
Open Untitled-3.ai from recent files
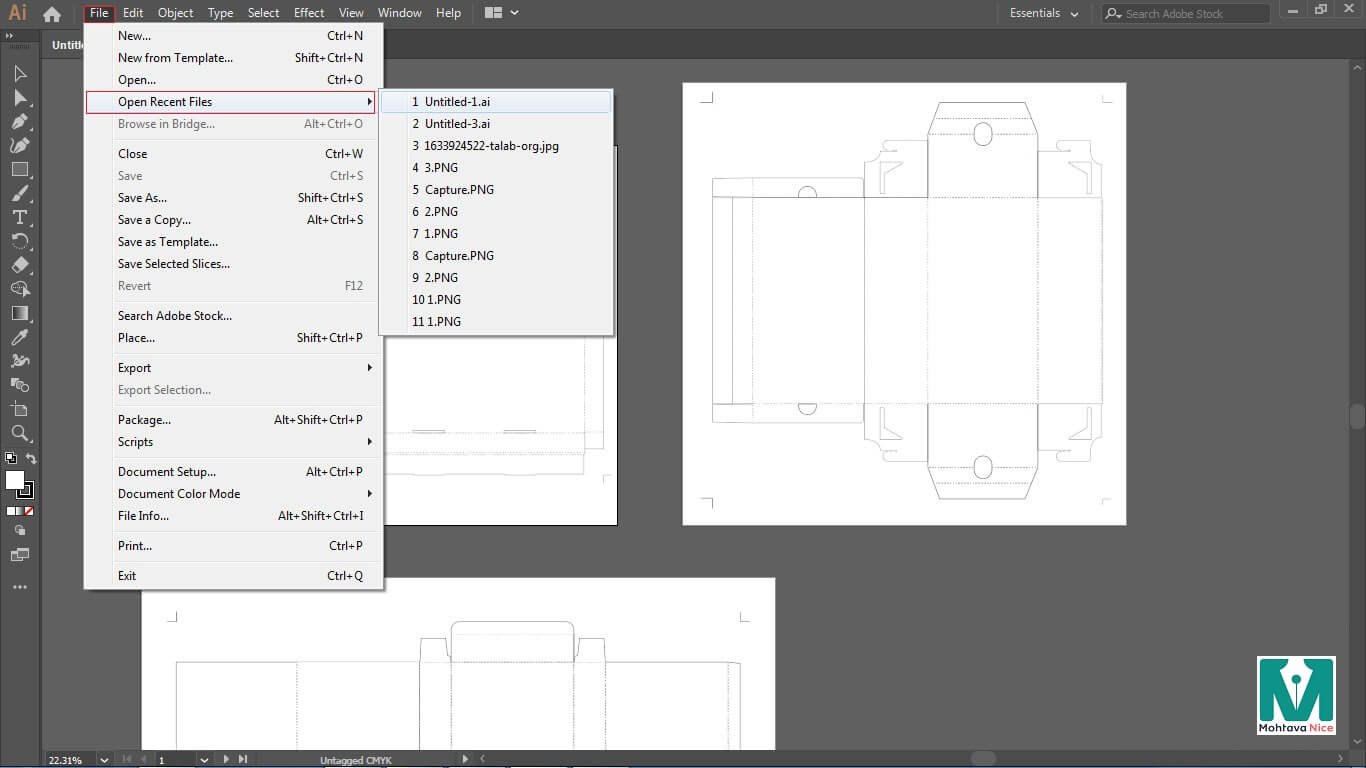pyautogui.click(x=456, y=124)
